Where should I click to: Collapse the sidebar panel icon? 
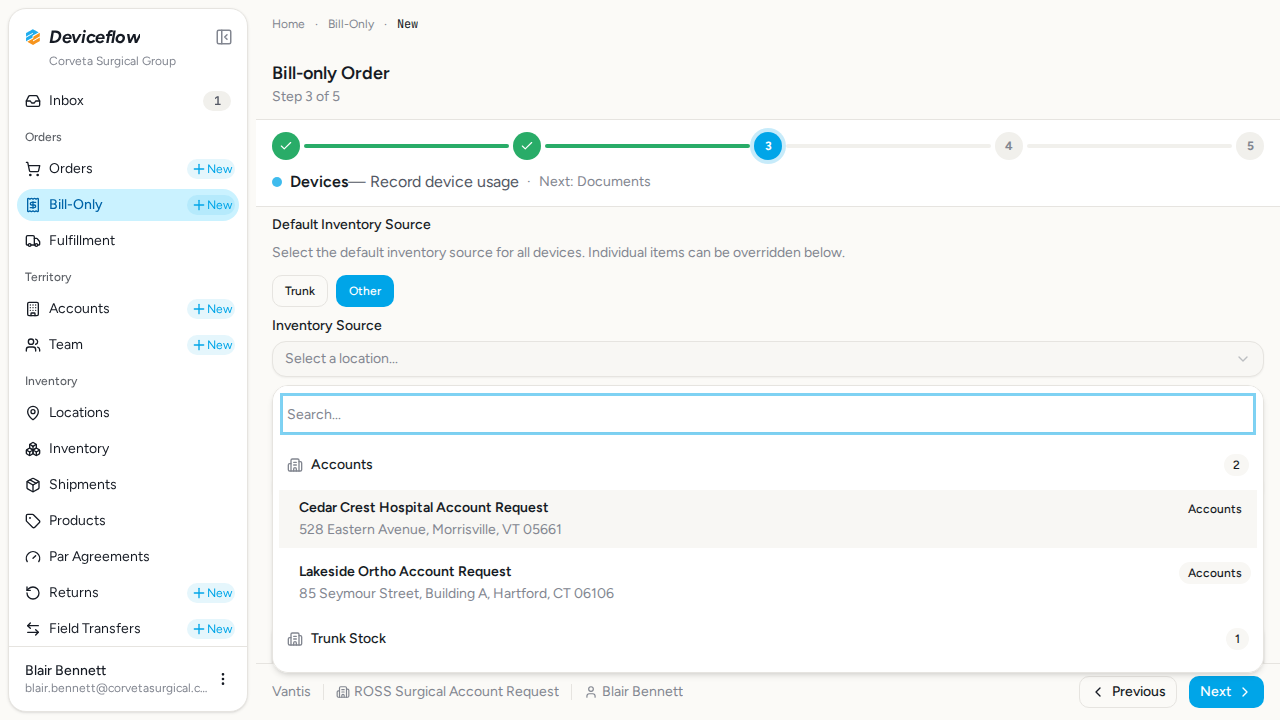pyautogui.click(x=224, y=37)
